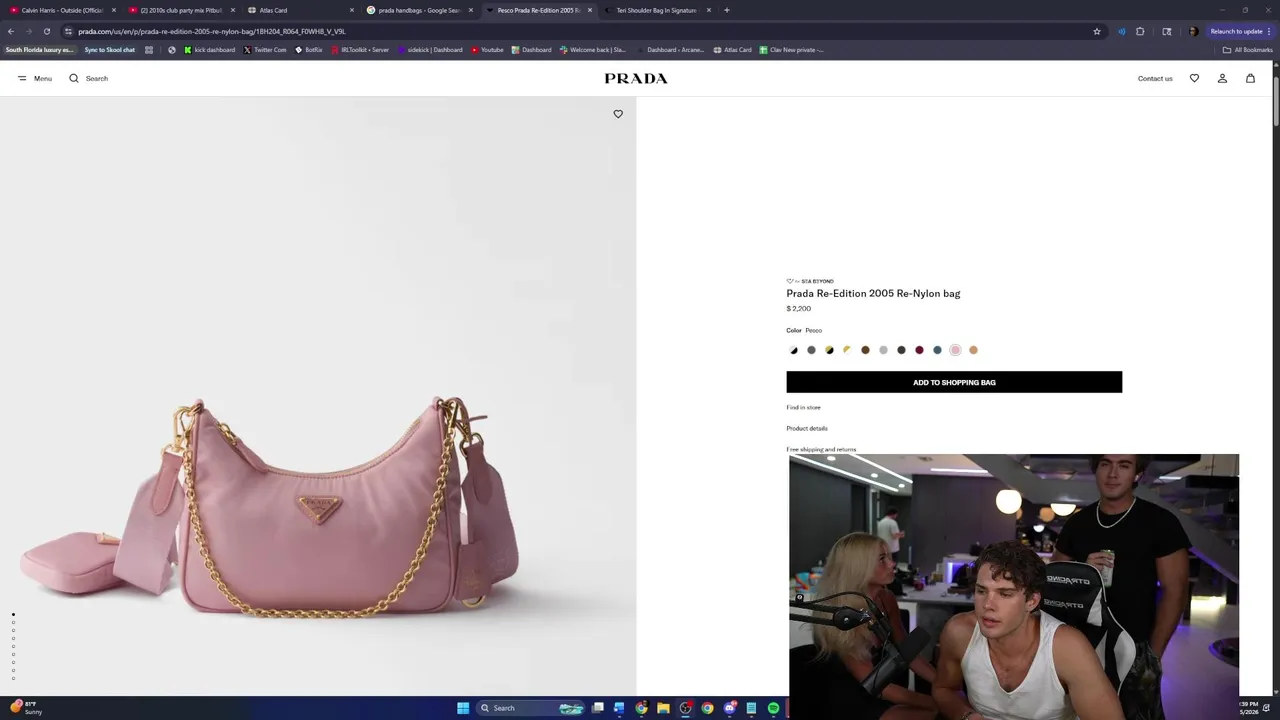Select the light grey color swatch
The image size is (1280, 720).
pos(883,350)
